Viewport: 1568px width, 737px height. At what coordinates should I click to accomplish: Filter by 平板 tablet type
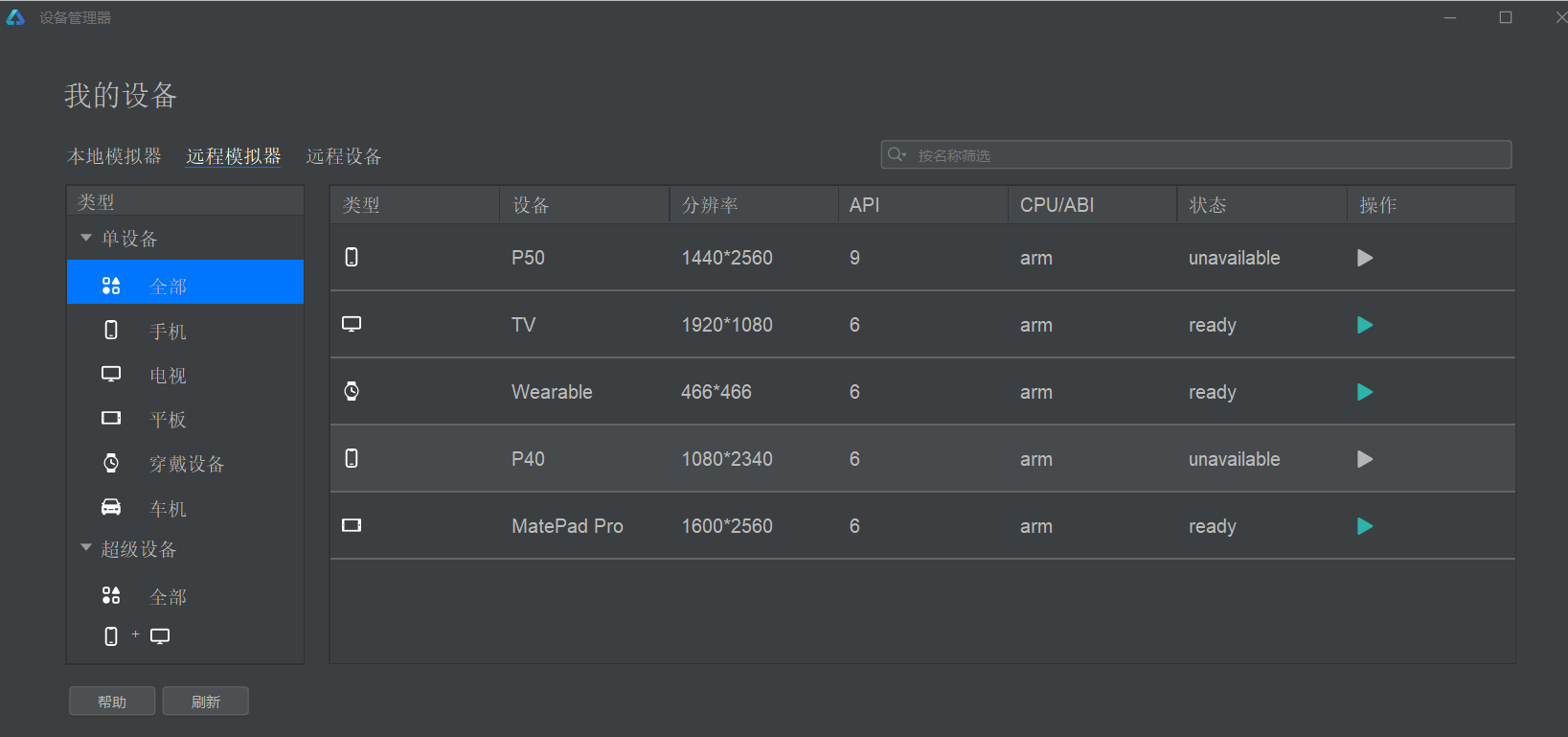click(185, 419)
